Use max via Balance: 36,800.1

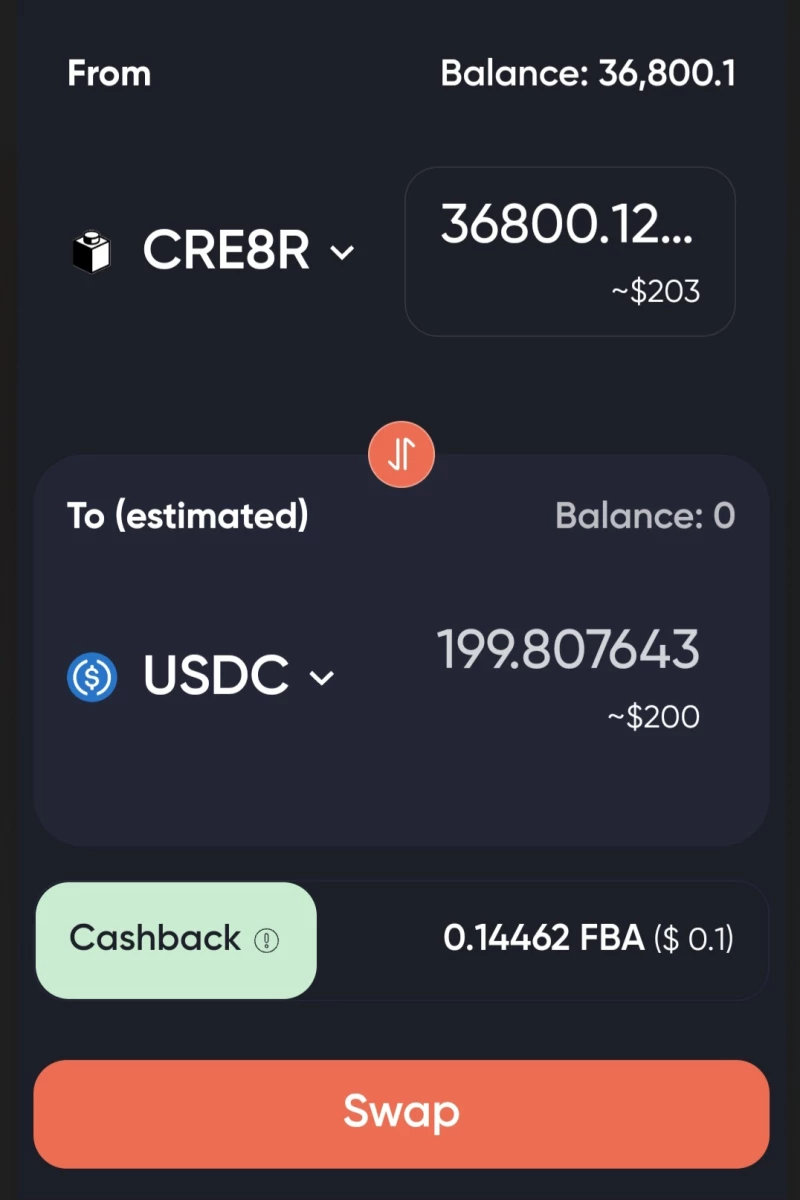pyautogui.click(x=588, y=74)
